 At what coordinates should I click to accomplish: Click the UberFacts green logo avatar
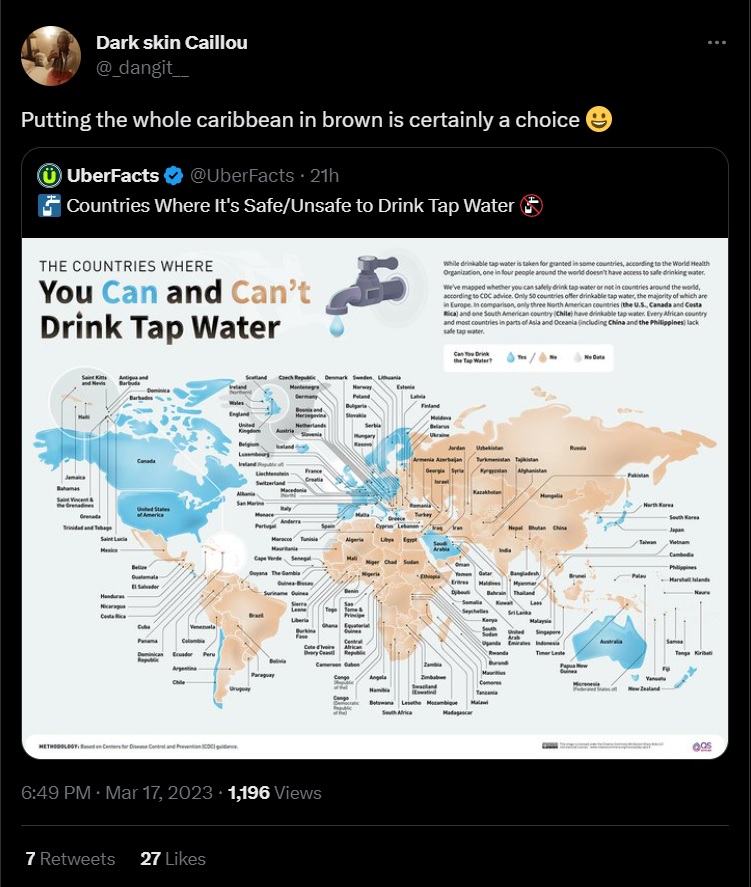click(x=49, y=175)
